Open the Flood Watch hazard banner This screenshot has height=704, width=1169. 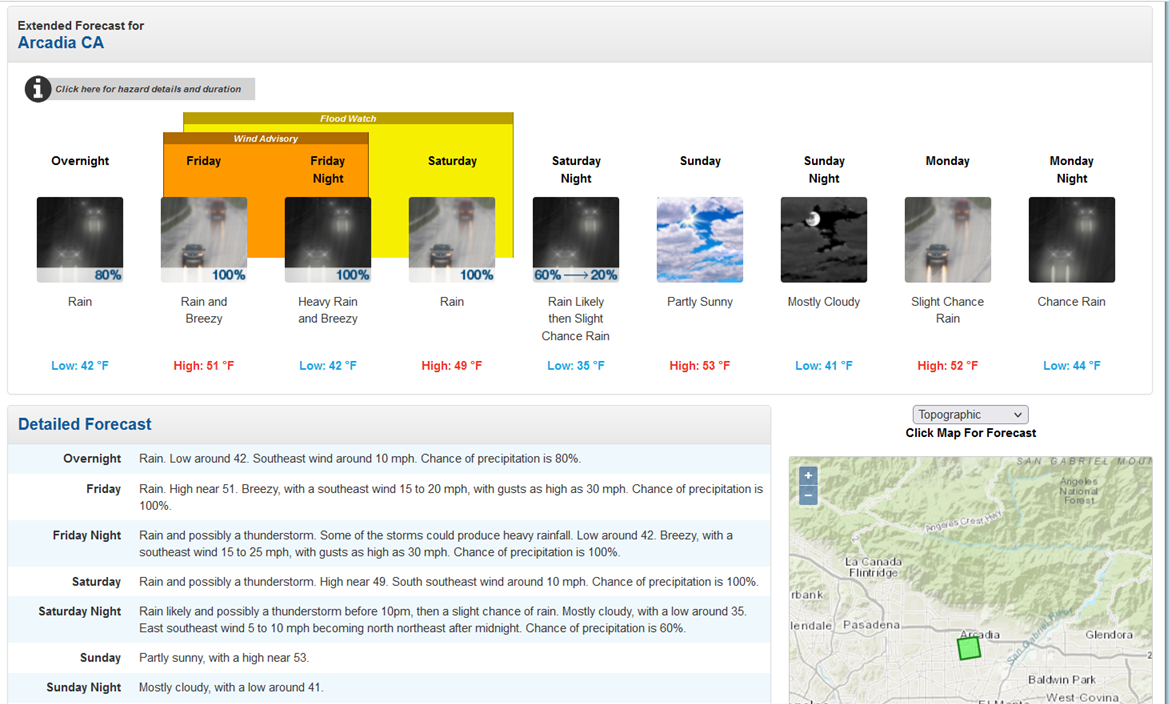[348, 119]
